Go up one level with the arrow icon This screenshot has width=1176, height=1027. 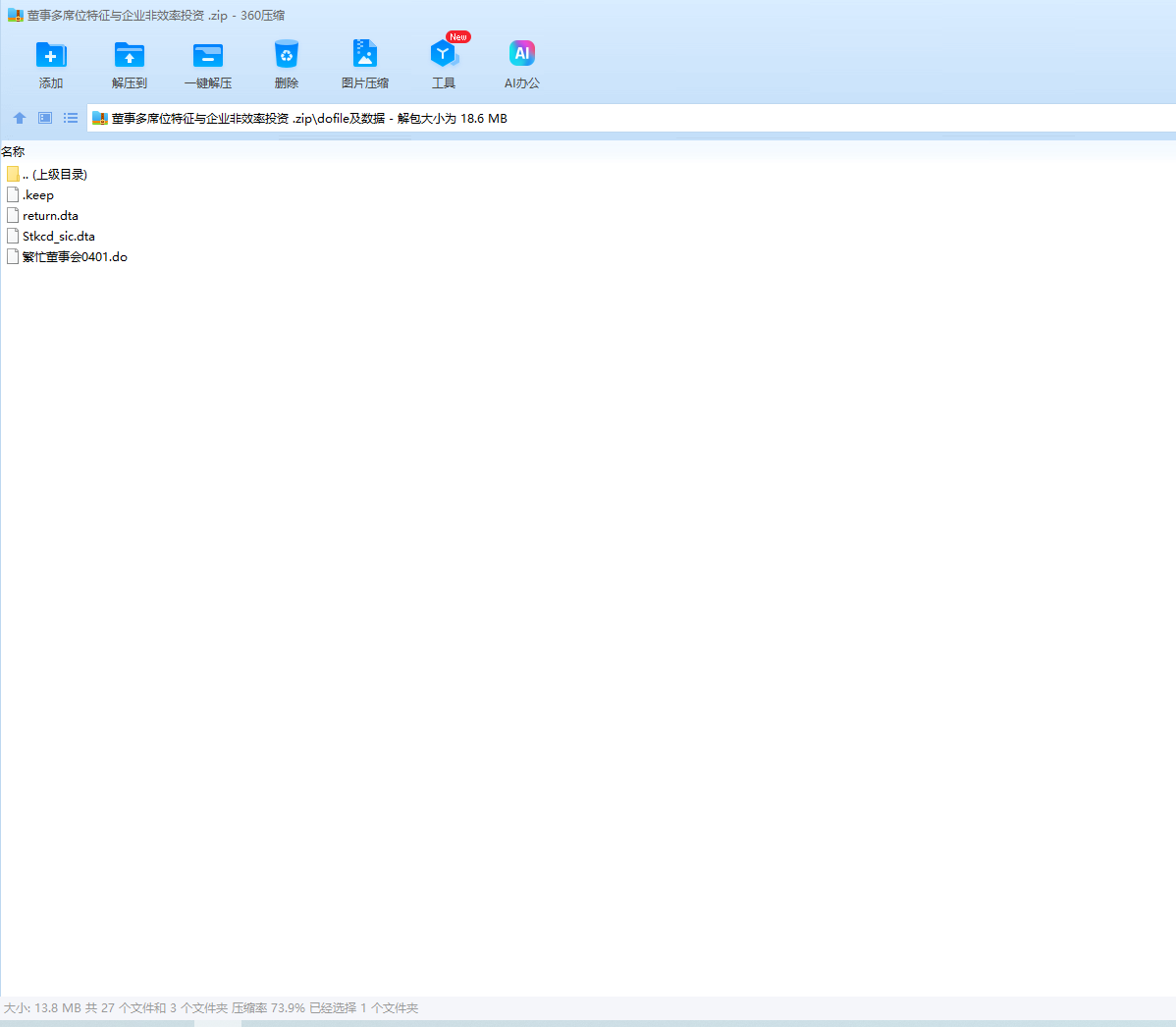pyautogui.click(x=20, y=118)
